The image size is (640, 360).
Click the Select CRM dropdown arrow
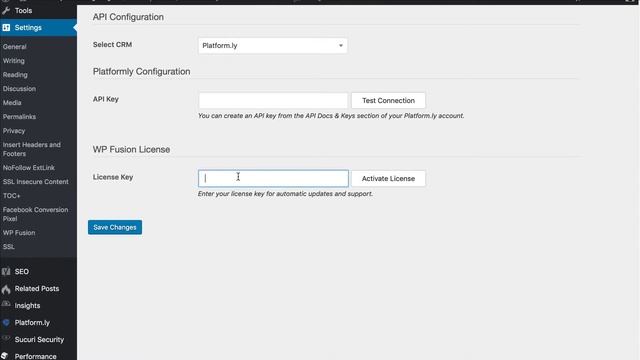point(341,45)
